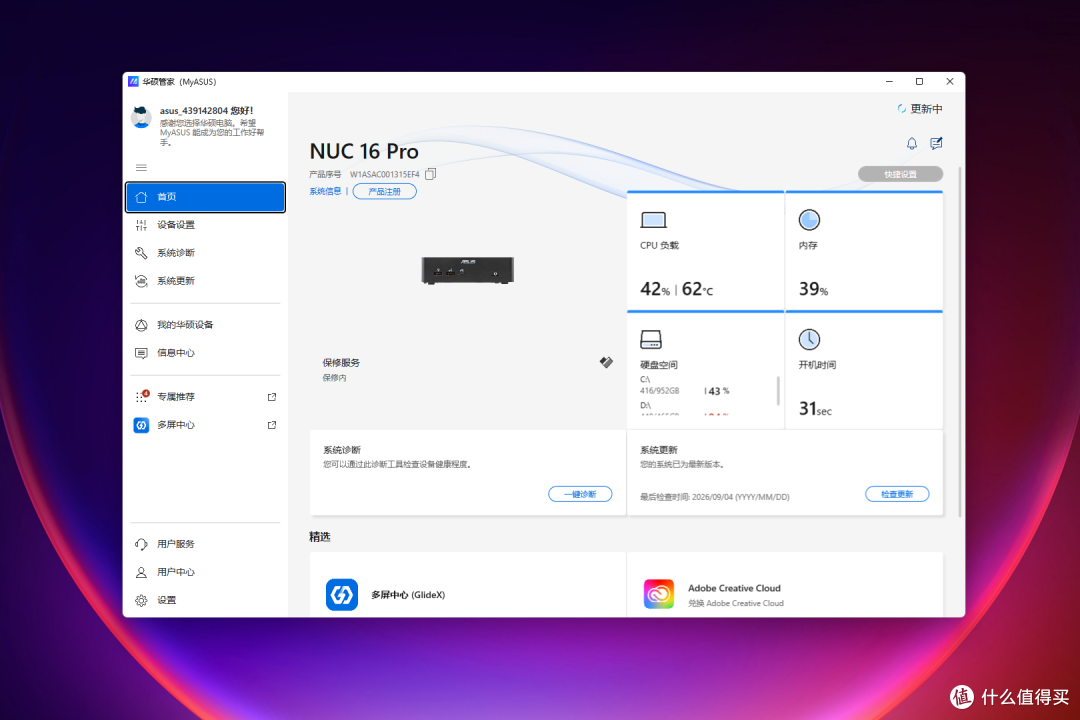This screenshot has height=720, width=1080.
Task: Click the asus_439142804 greeting text
Action: pyautogui.click(x=207, y=110)
